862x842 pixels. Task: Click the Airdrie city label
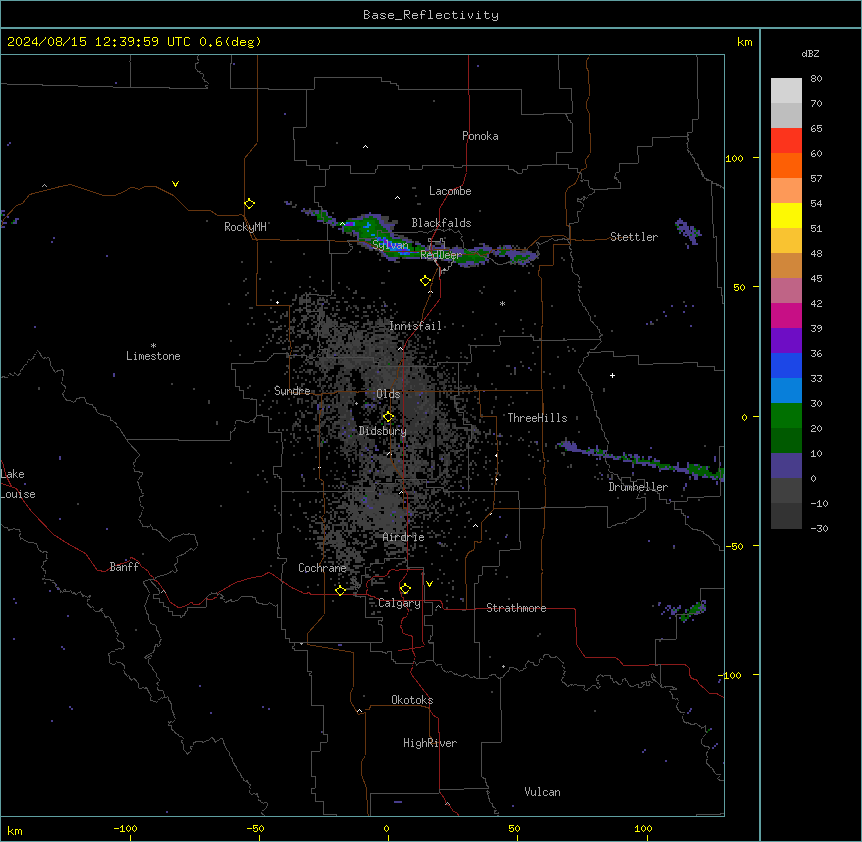click(x=404, y=537)
